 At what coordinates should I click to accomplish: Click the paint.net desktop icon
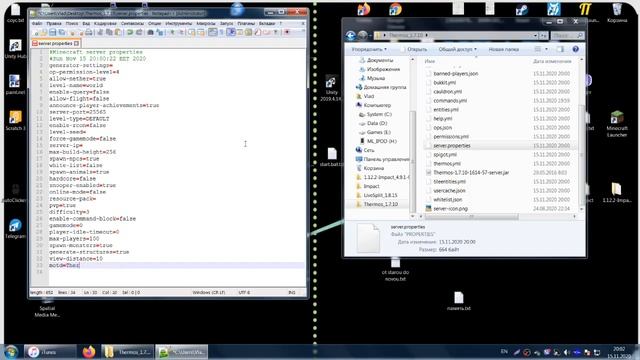[15, 85]
